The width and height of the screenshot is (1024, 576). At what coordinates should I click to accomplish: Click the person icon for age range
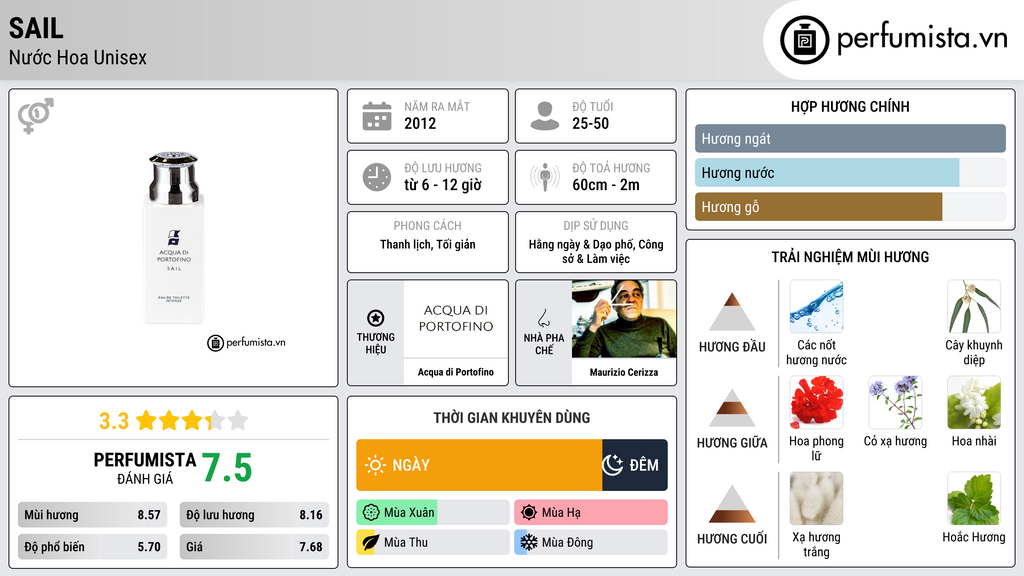click(x=545, y=116)
